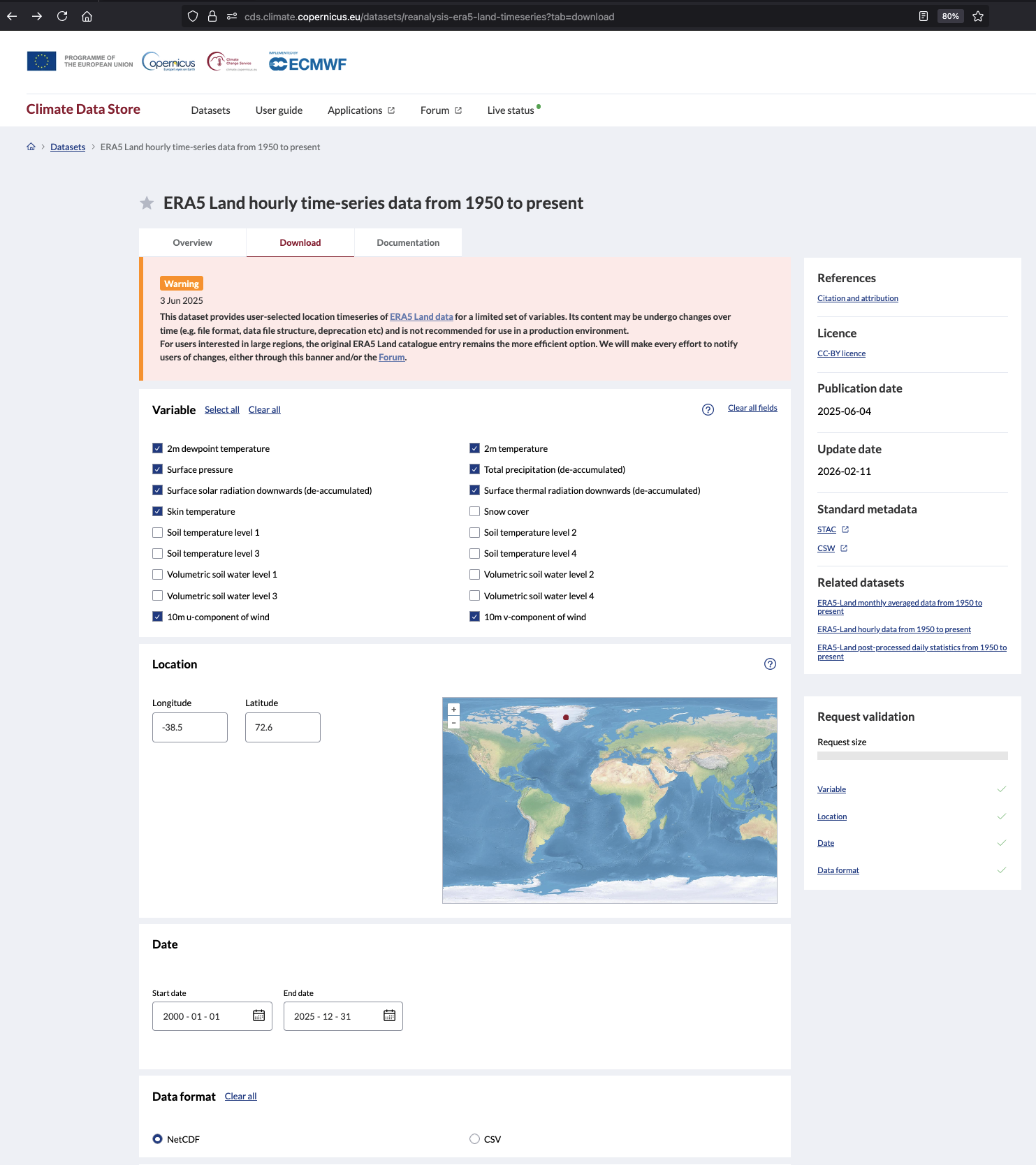This screenshot has height=1165, width=1036.
Task: Click the Select all variables link
Action: point(221,410)
